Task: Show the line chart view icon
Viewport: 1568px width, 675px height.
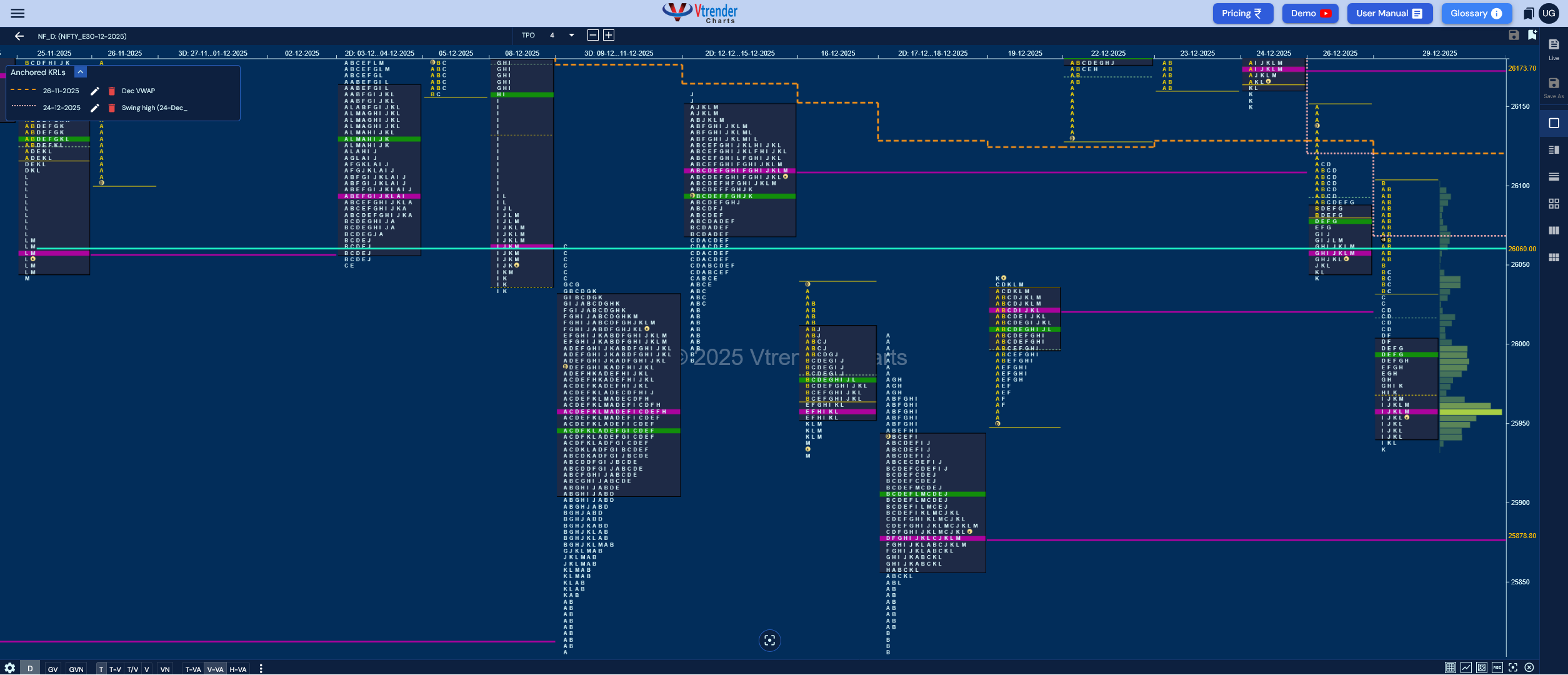Action: pyautogui.click(x=1466, y=667)
